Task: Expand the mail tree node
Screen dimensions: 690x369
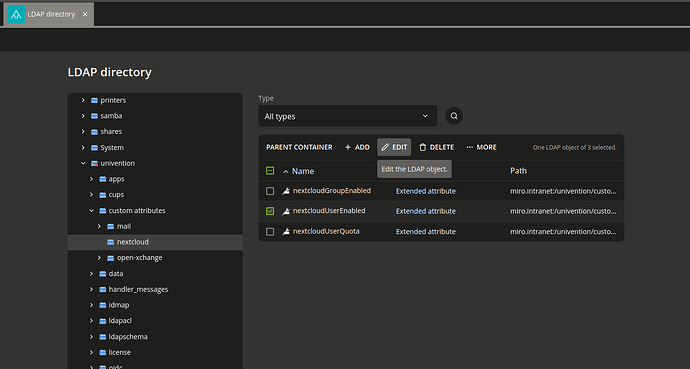Action: point(99,226)
